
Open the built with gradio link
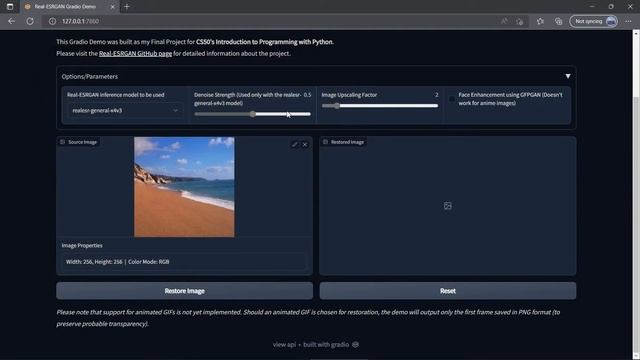(x=331, y=344)
